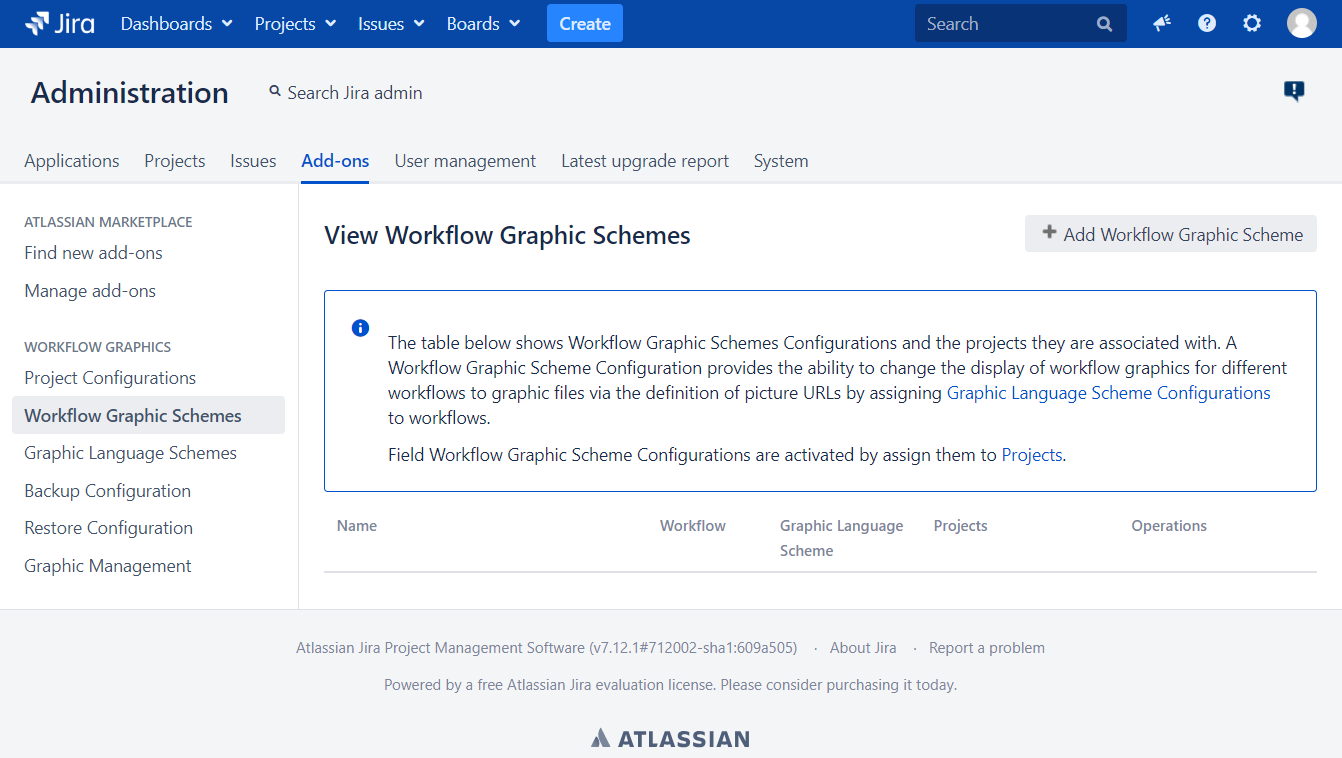Open the feedback megaphone icon
Screen dimensions: 1342x758
click(1161, 24)
